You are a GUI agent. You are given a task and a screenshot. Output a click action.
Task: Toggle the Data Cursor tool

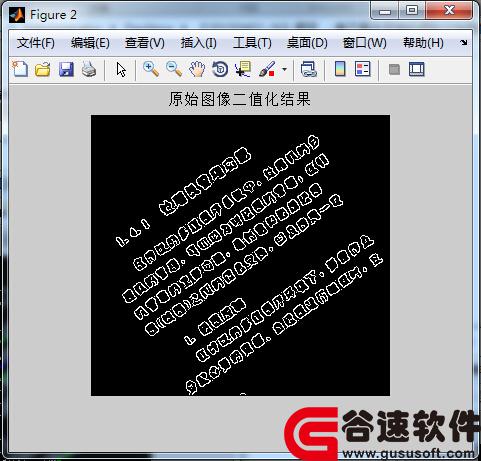[243, 69]
